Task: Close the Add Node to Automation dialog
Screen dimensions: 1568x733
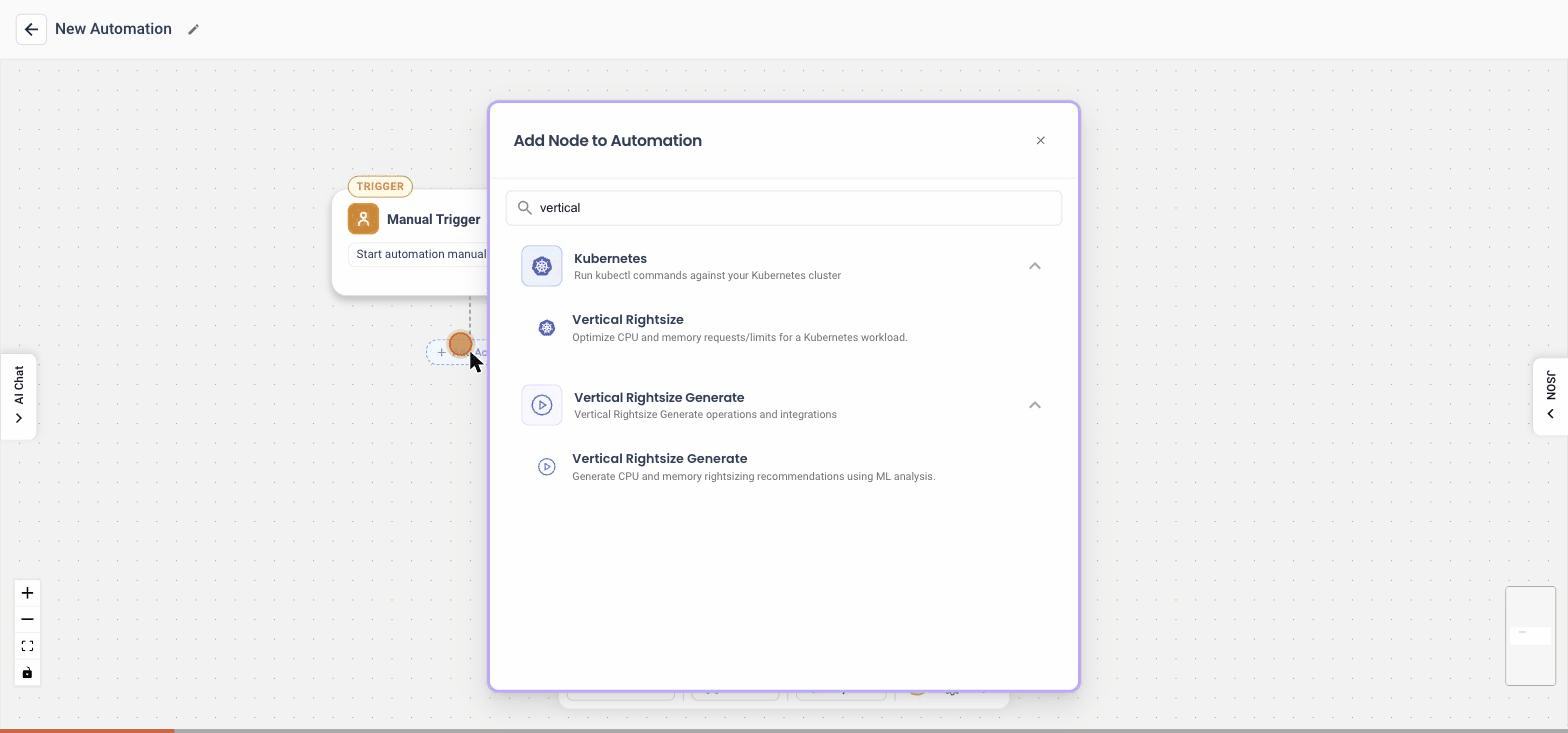Action: pyautogui.click(x=1040, y=140)
